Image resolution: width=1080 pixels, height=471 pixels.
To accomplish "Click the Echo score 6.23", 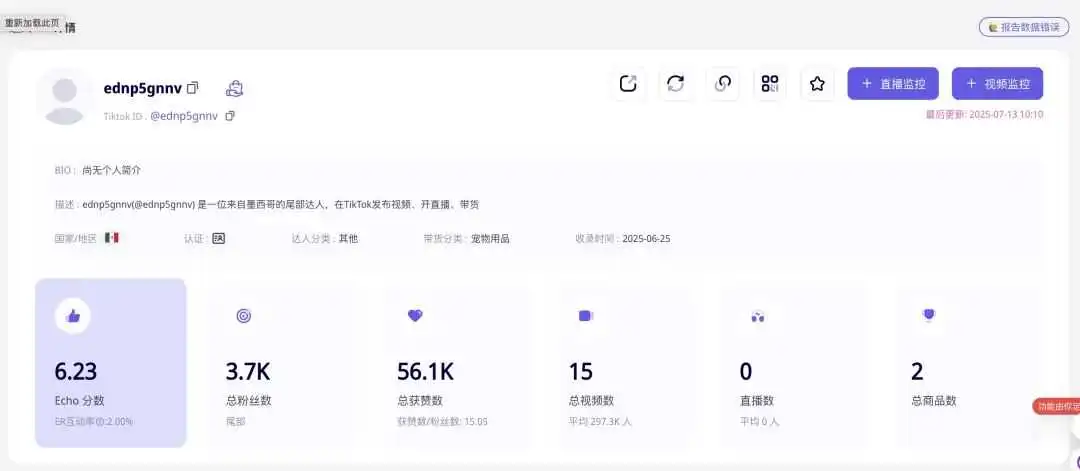I will [x=76, y=372].
